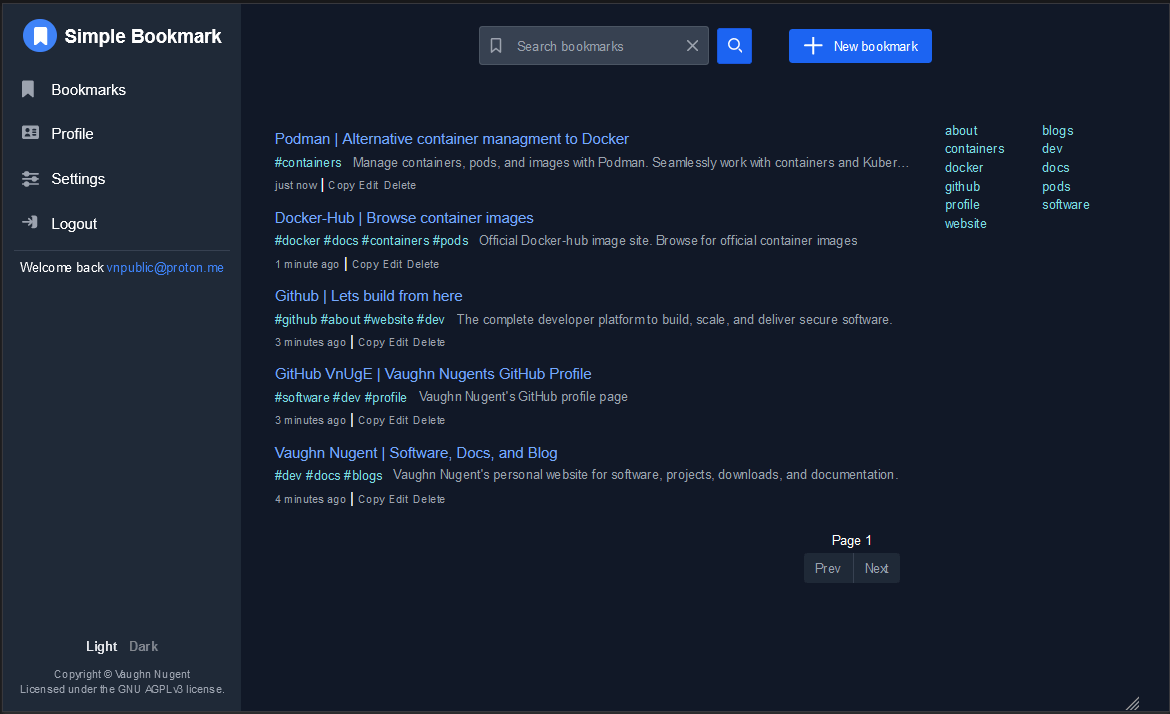Click #docker tag under Docker-Hub bookmark
Viewport: 1170px width, 714px height.
click(298, 240)
